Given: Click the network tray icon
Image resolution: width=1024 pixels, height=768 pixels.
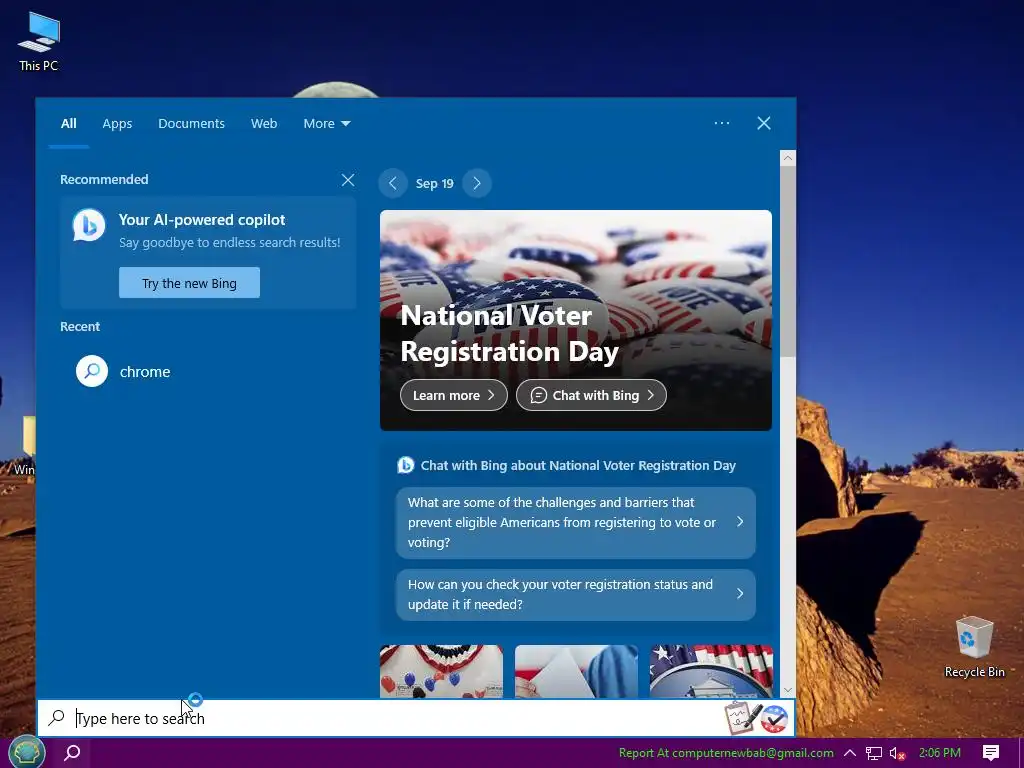Looking at the screenshot, I should [x=874, y=753].
